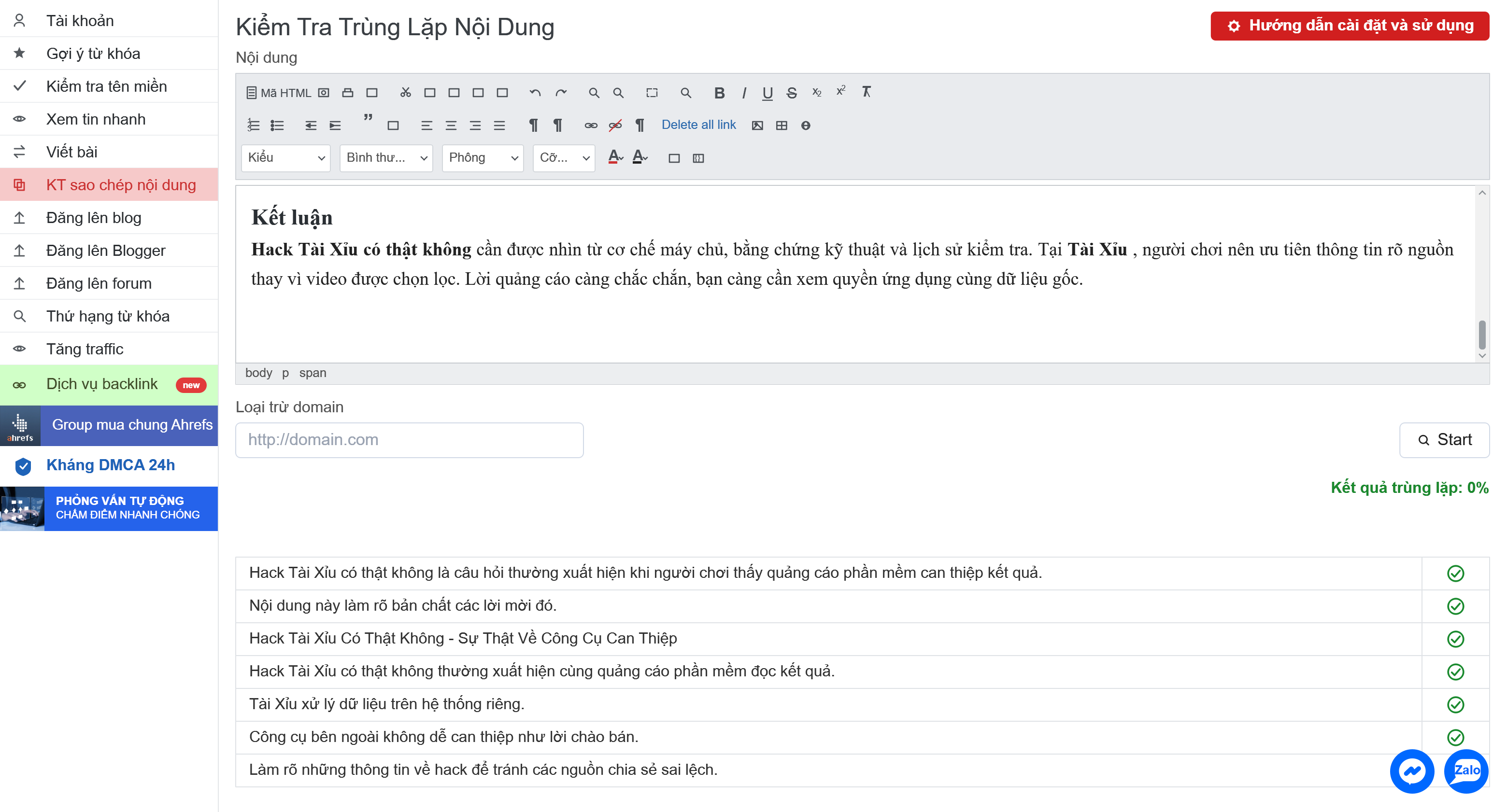
Task: Open Tài khoản in the sidebar
Action: [109, 20]
